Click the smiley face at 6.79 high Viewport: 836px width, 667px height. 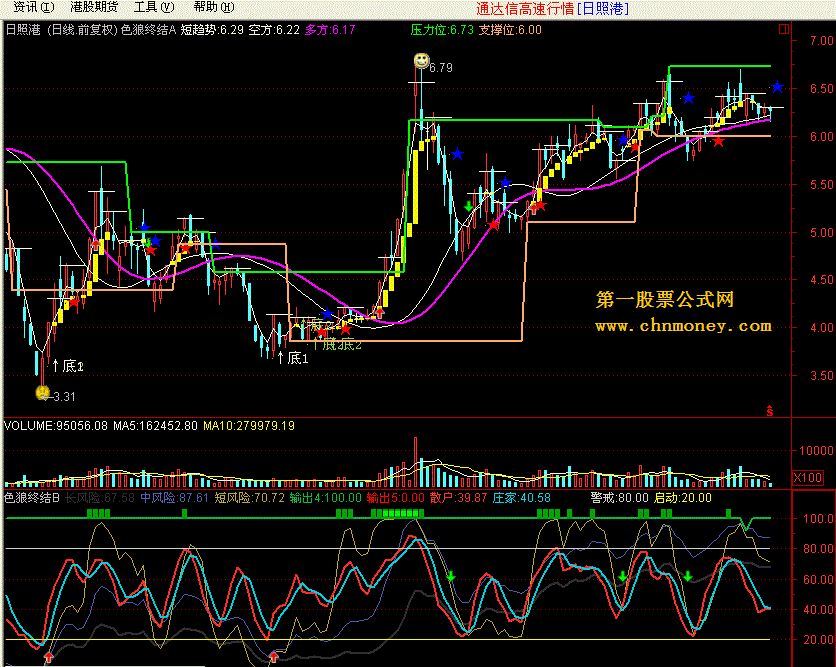421,60
